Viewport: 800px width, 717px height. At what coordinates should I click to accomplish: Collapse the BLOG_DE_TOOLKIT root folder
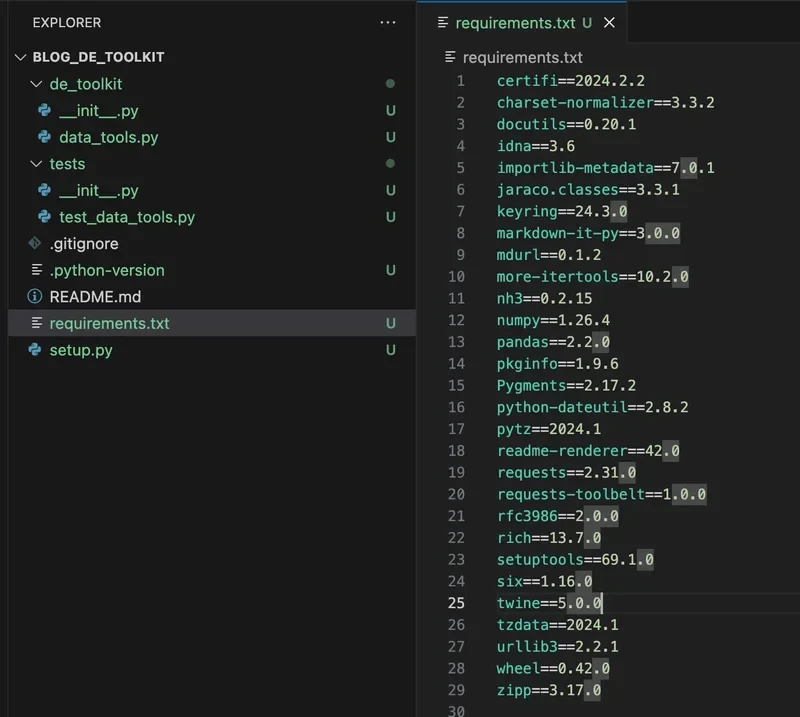click(20, 57)
